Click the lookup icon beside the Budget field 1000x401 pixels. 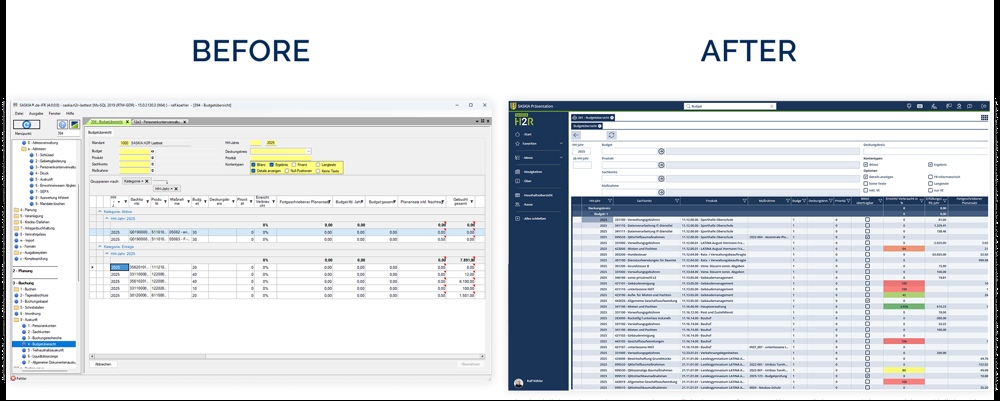pyautogui.click(x=660, y=151)
